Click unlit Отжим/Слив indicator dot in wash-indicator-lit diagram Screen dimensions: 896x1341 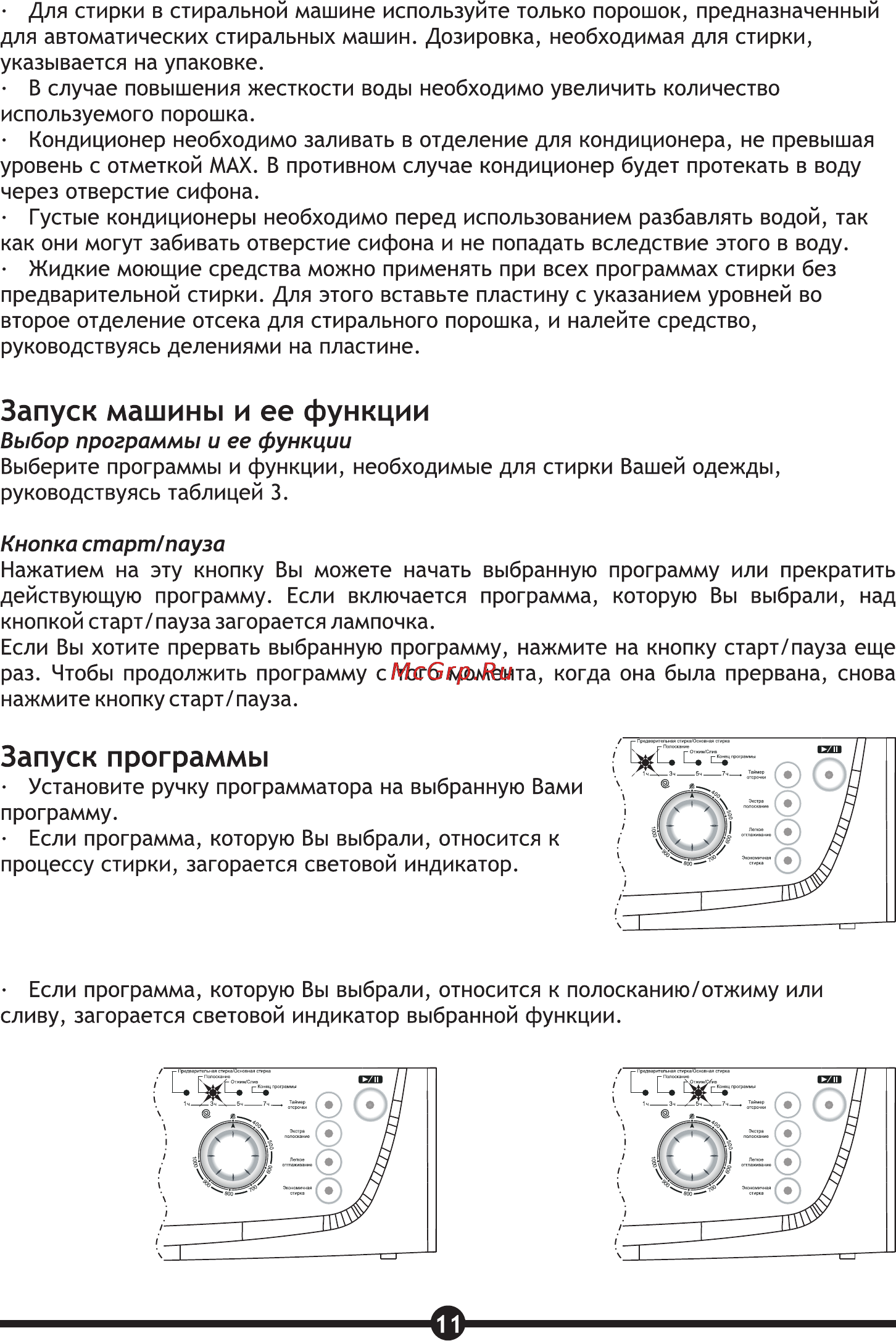click(x=699, y=762)
